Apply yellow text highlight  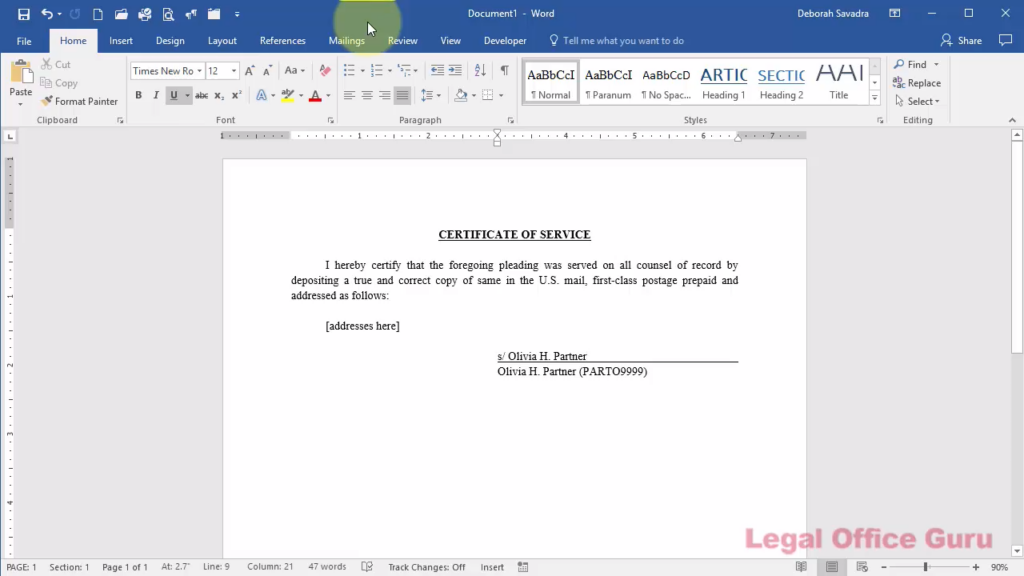[288, 95]
